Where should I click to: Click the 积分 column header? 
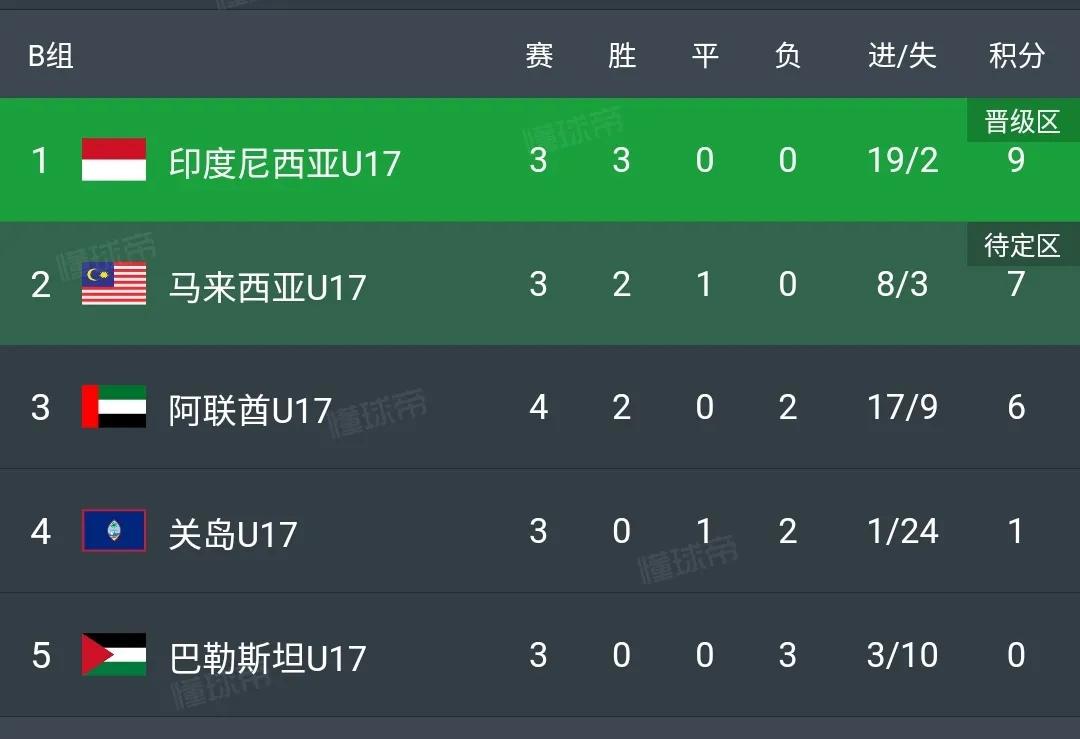pos(1015,55)
